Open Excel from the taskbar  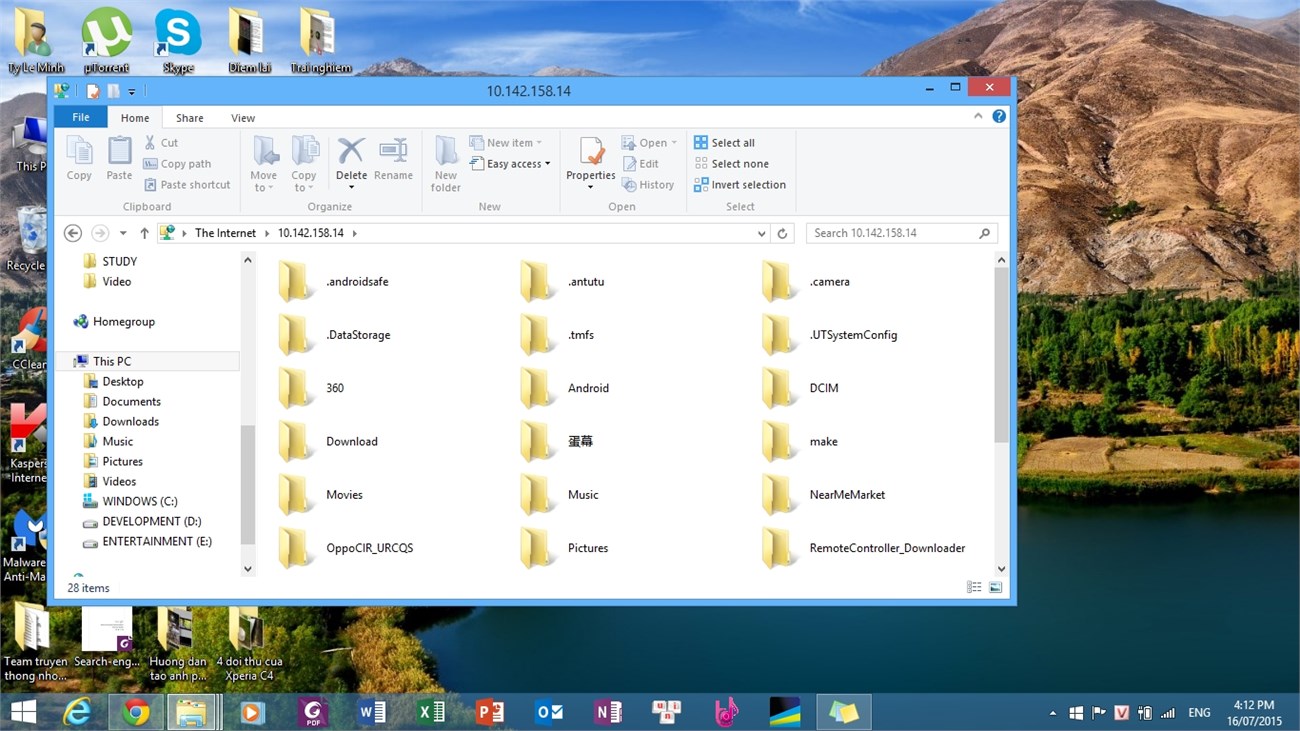click(x=431, y=712)
